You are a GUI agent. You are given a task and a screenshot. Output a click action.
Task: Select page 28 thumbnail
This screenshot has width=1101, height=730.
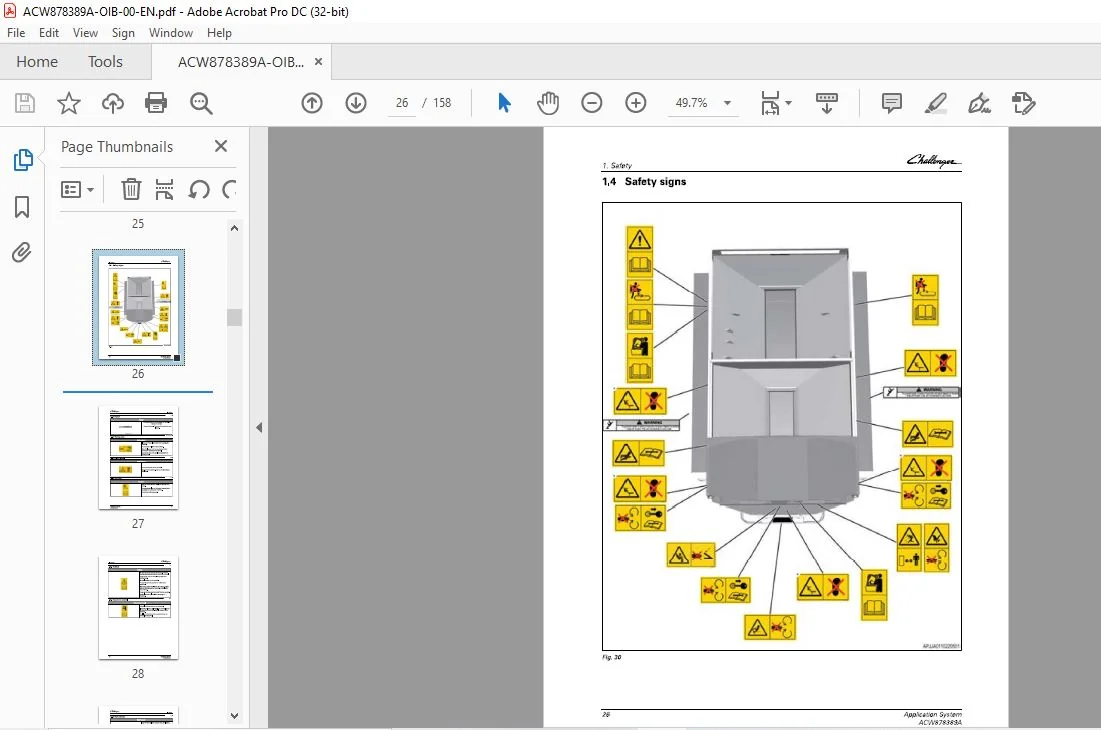click(x=138, y=608)
